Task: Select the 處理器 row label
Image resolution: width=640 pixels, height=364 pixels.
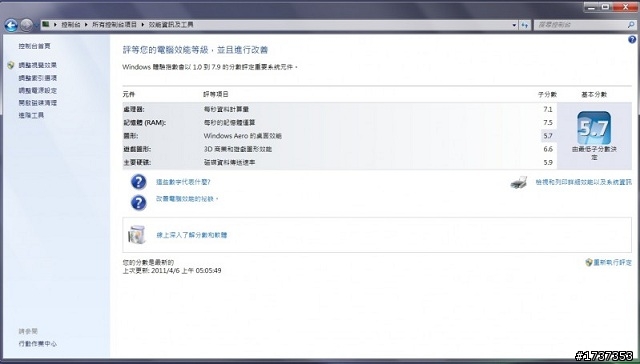Action: pyautogui.click(x=133, y=109)
